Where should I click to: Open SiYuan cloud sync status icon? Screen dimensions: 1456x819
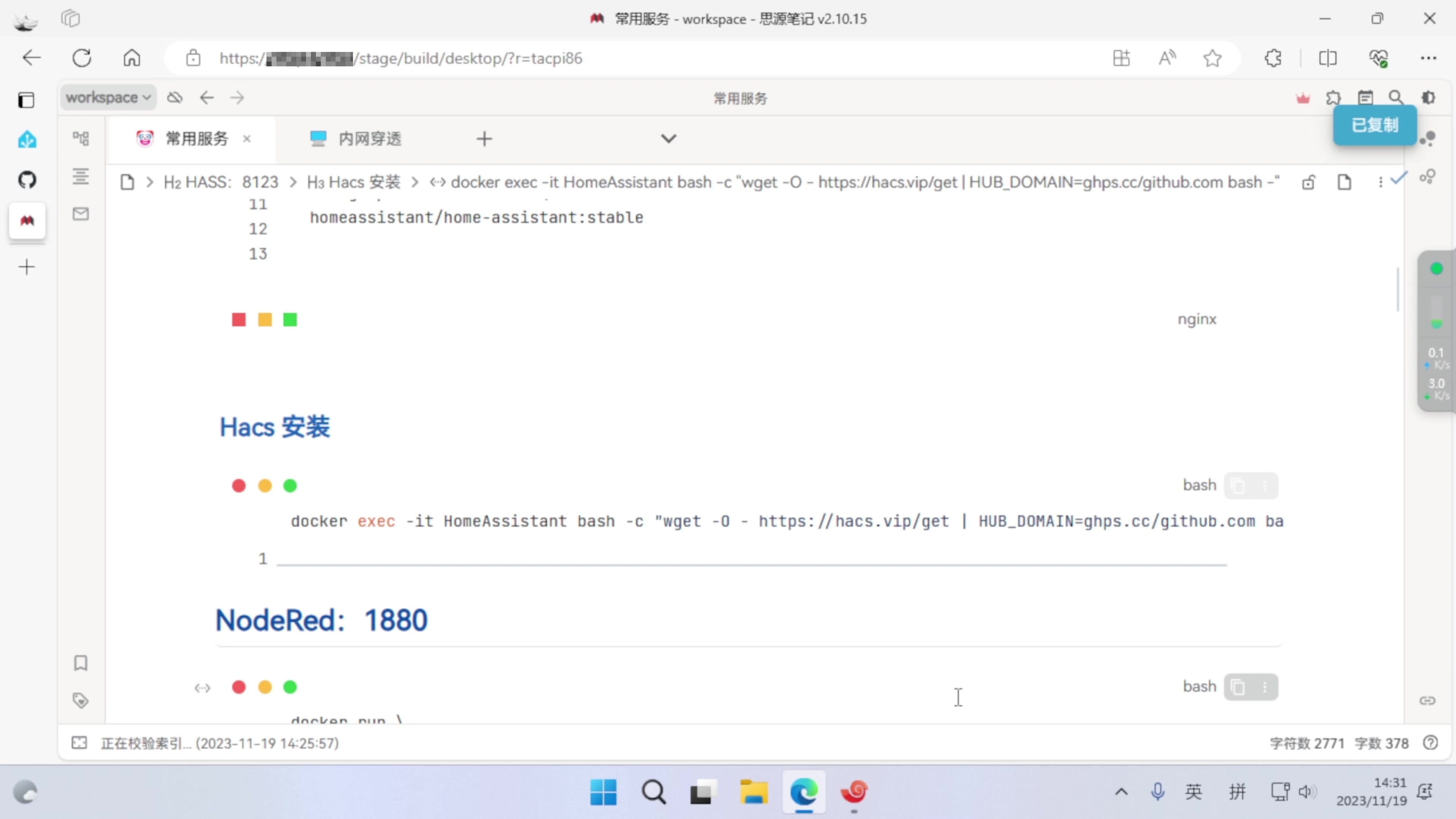pyautogui.click(x=175, y=98)
